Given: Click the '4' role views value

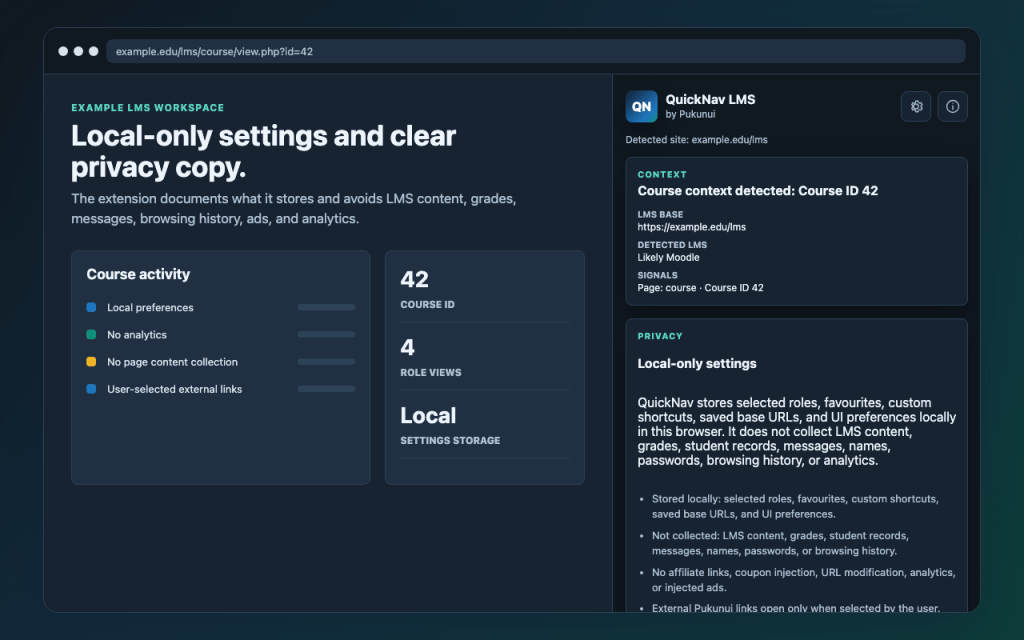Looking at the screenshot, I should (x=408, y=347).
